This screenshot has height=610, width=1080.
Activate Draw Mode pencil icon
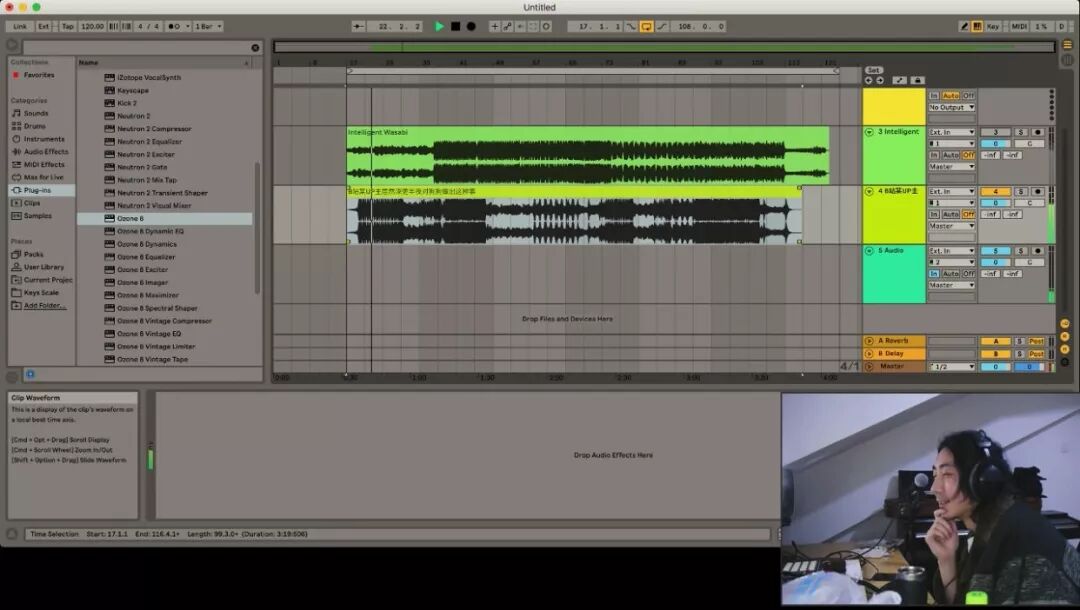(x=964, y=26)
